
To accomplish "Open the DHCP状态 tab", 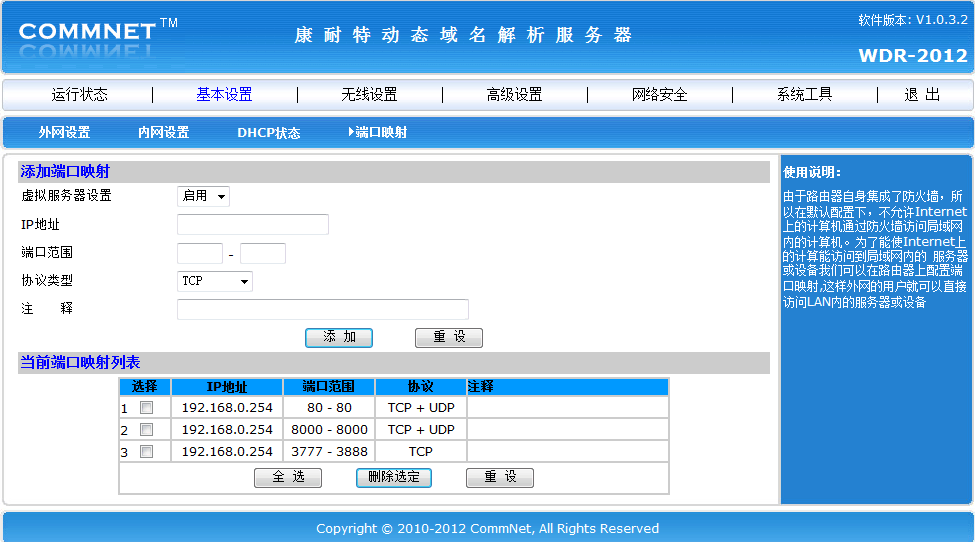I will coord(268,132).
